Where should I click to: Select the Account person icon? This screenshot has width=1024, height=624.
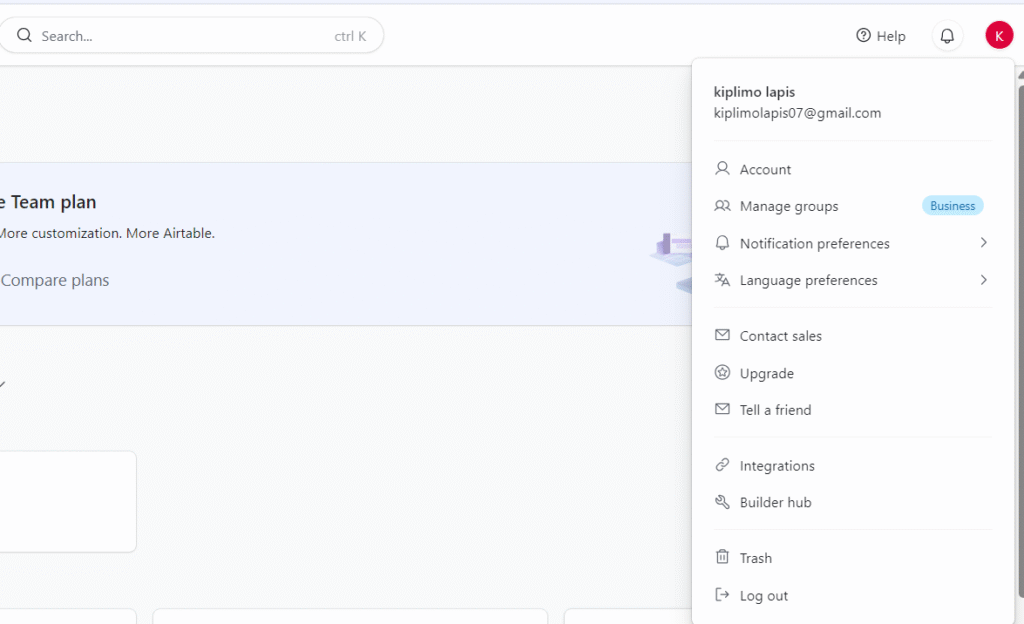722,168
